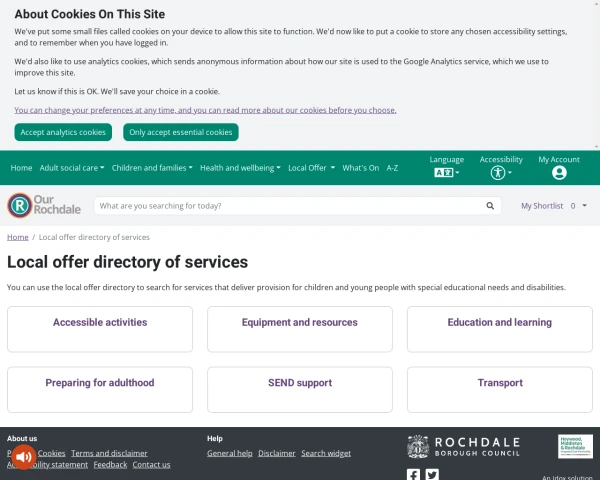
Task: Expand the Adult social care menu
Action: pyautogui.click(x=72, y=168)
